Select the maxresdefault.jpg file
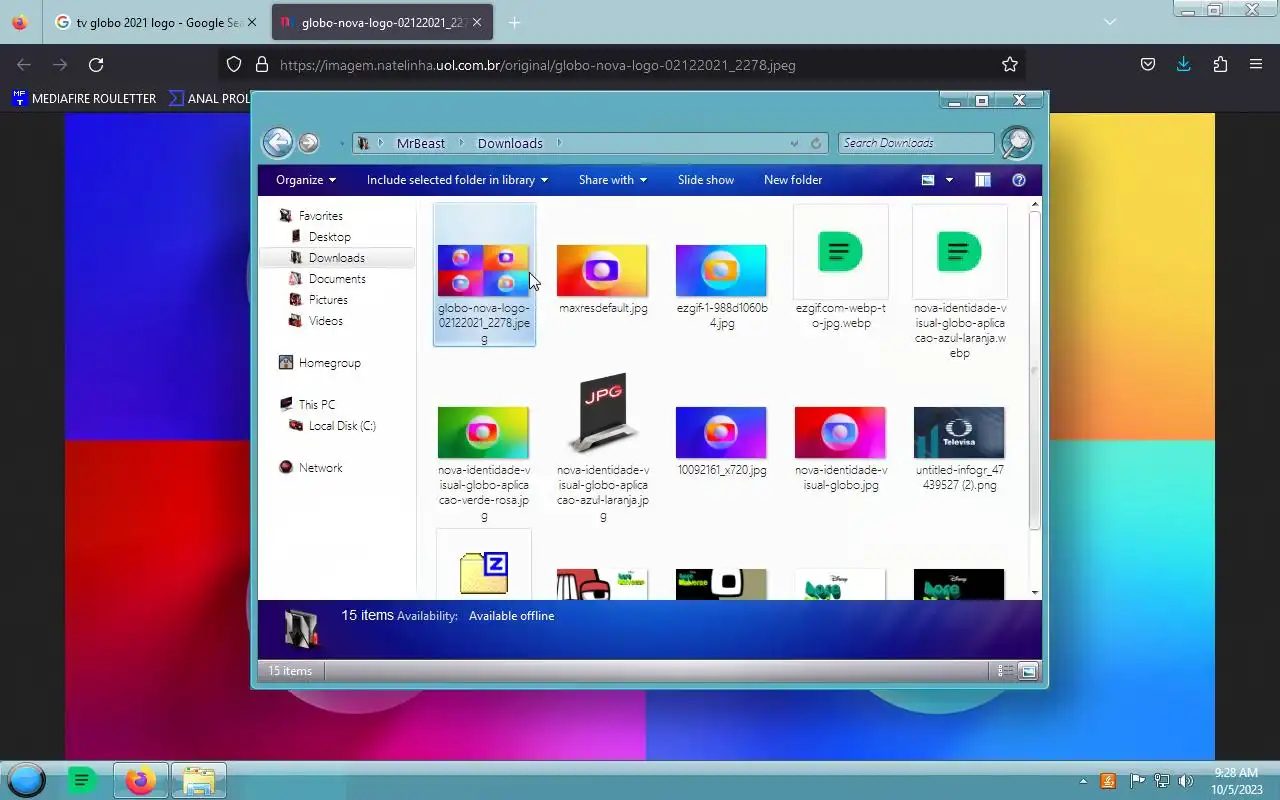Viewport: 1280px width, 800px height. coord(602,271)
